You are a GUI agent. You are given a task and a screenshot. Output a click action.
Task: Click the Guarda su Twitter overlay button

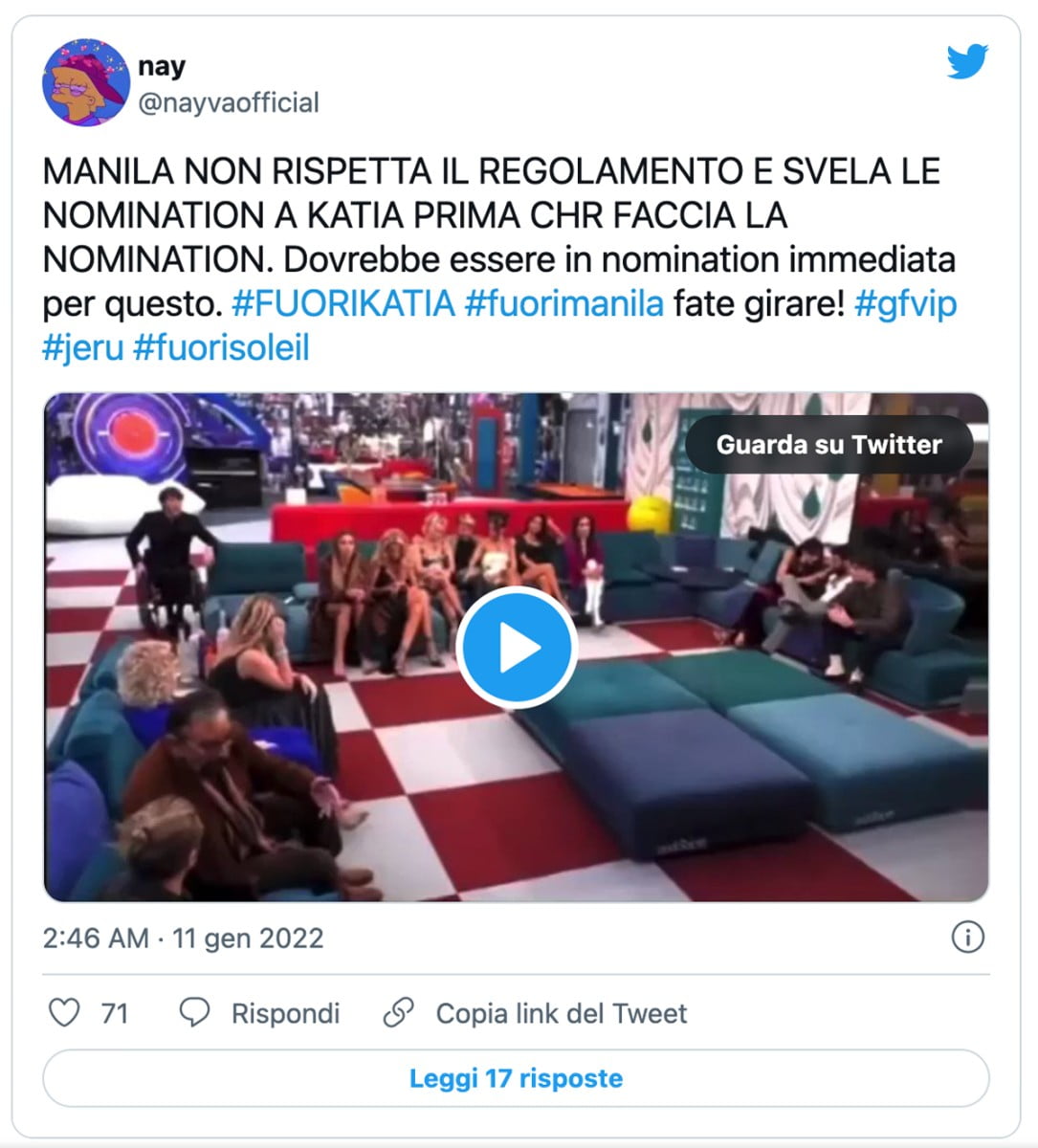tap(830, 443)
